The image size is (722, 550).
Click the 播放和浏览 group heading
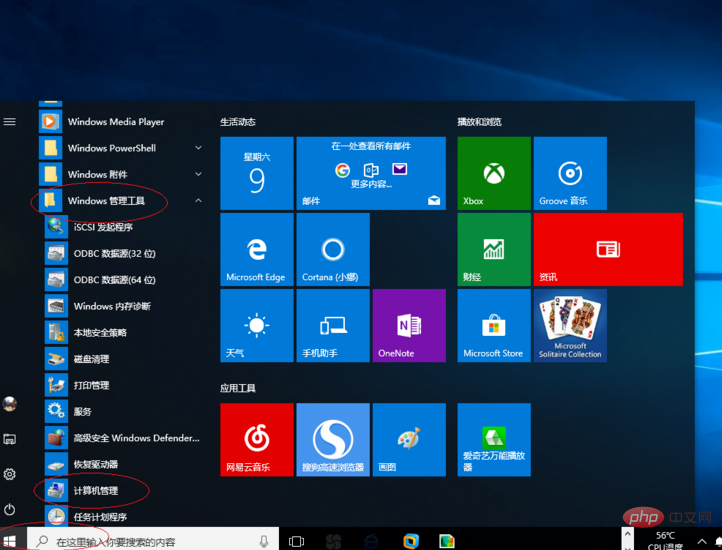(479, 122)
